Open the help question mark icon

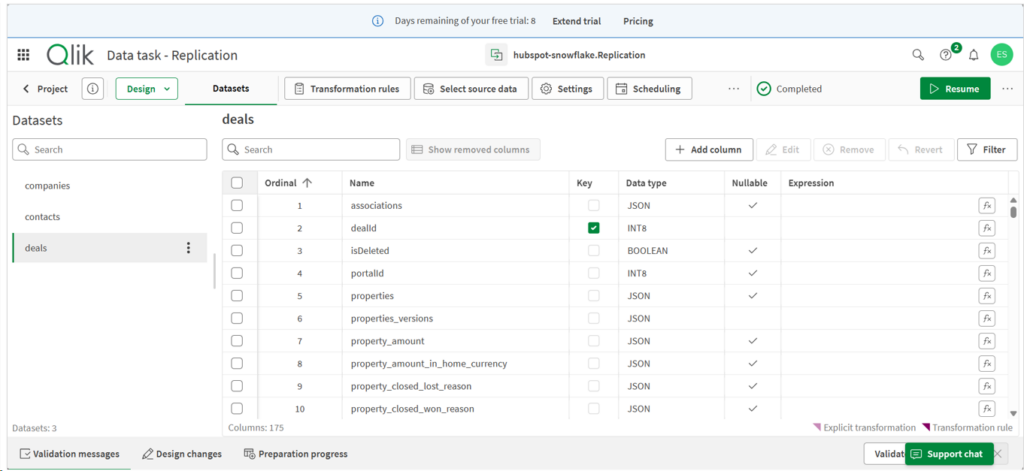[945, 56]
